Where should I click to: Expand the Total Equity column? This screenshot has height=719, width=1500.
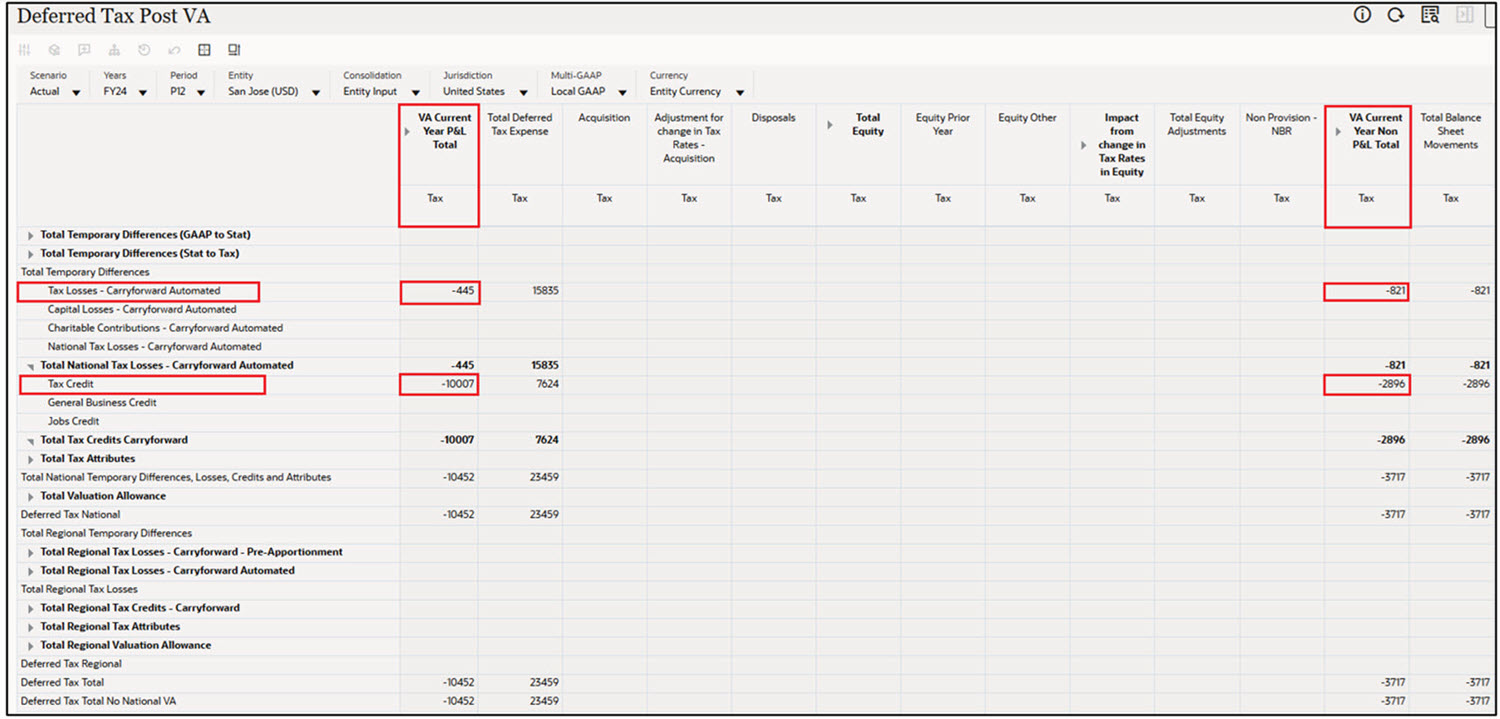pos(829,124)
